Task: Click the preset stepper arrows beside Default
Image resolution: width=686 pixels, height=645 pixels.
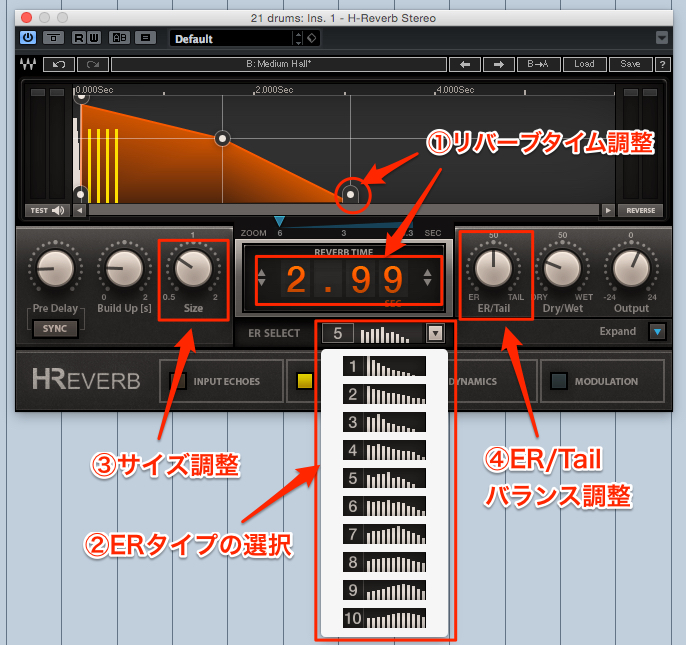Action: [298, 39]
